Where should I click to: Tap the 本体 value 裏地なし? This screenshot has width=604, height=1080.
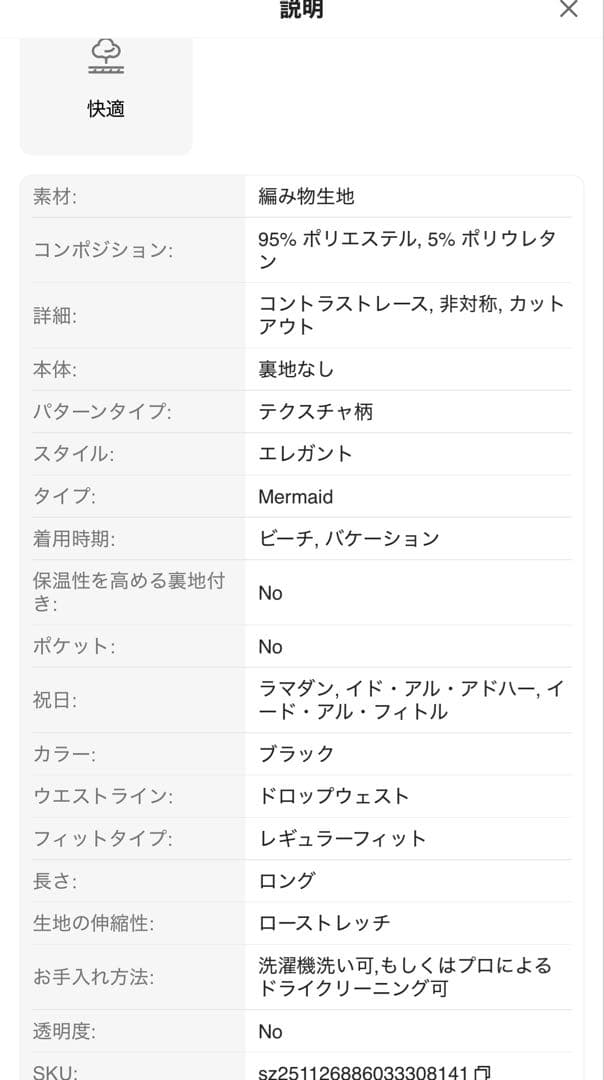tap(296, 369)
